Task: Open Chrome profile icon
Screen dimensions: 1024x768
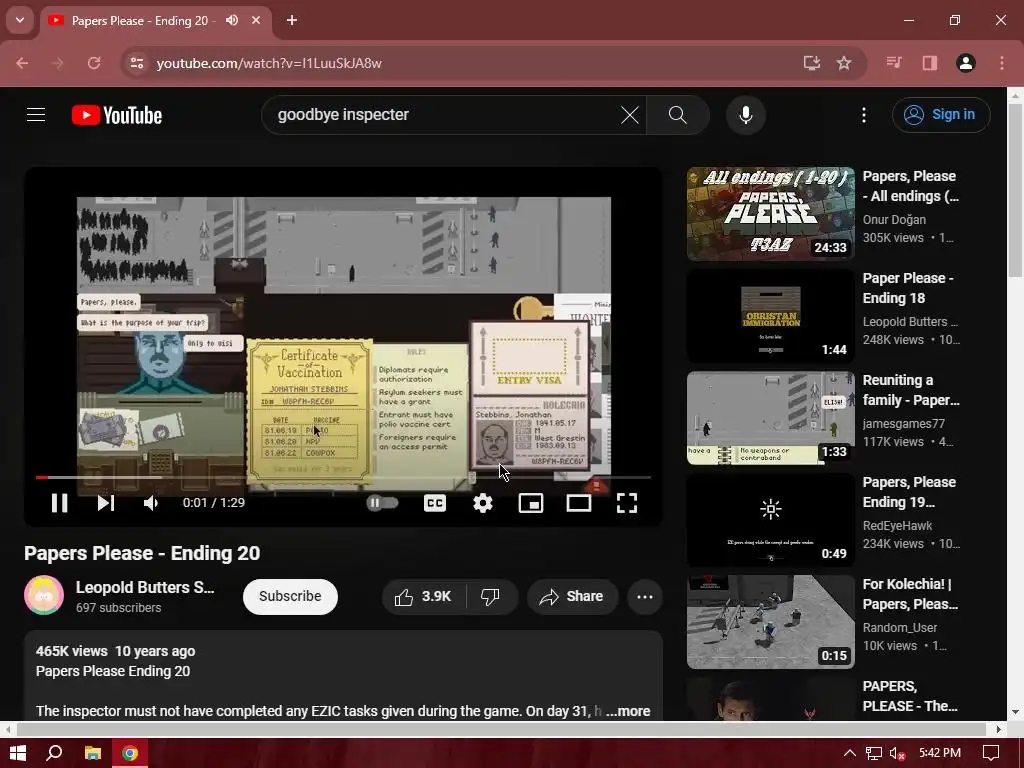Action: 966,63
